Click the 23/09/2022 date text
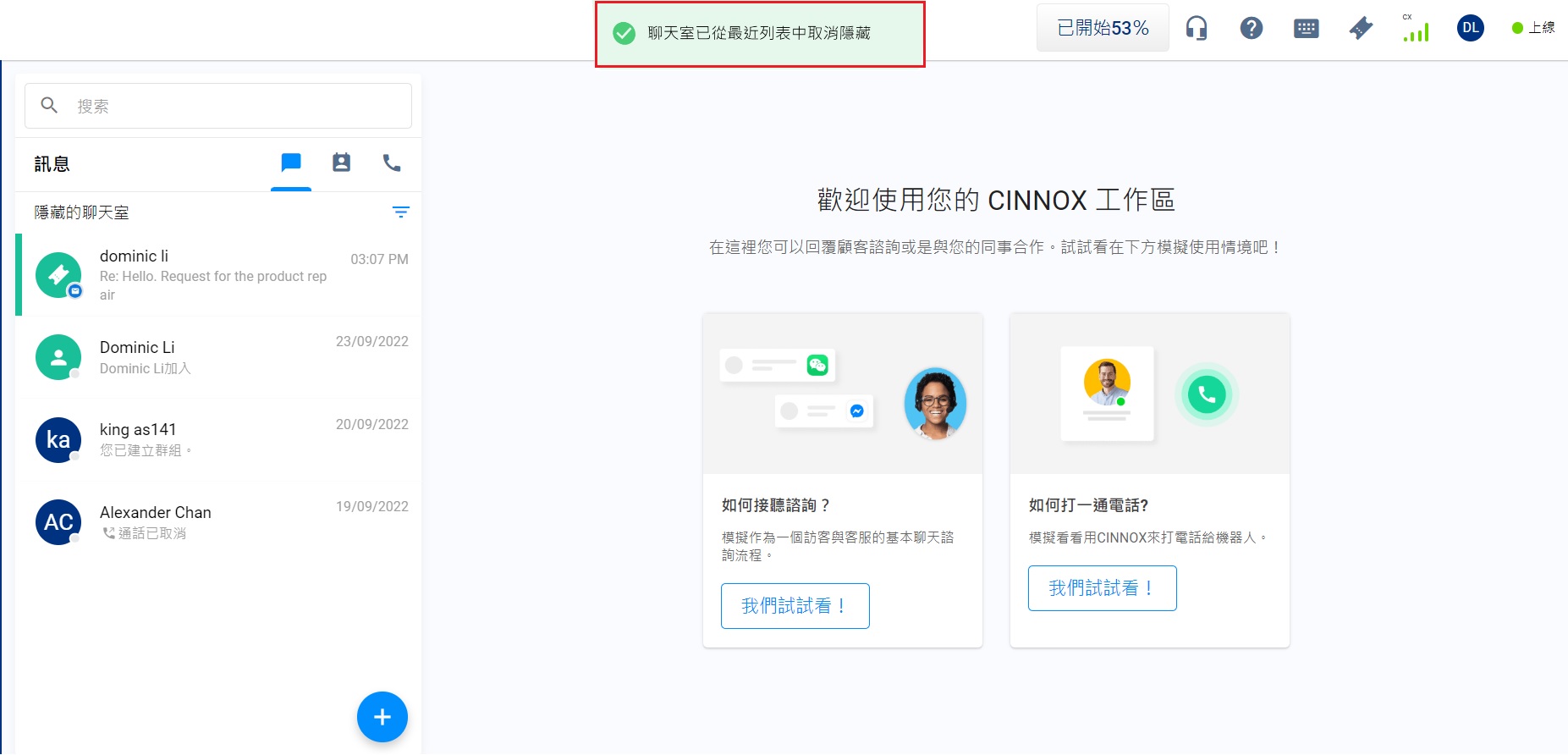This screenshot has height=755, width=1568. [x=372, y=341]
